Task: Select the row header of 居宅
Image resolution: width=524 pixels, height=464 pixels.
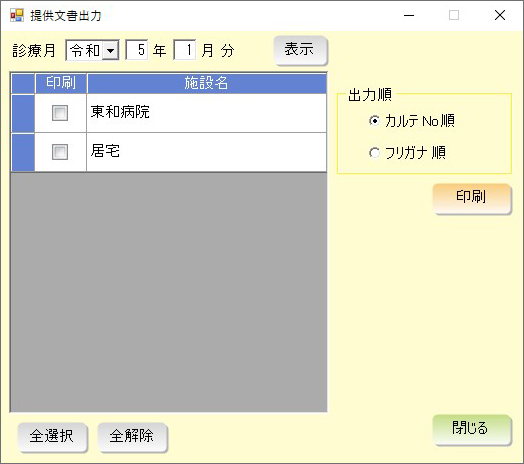Action: click(23, 152)
